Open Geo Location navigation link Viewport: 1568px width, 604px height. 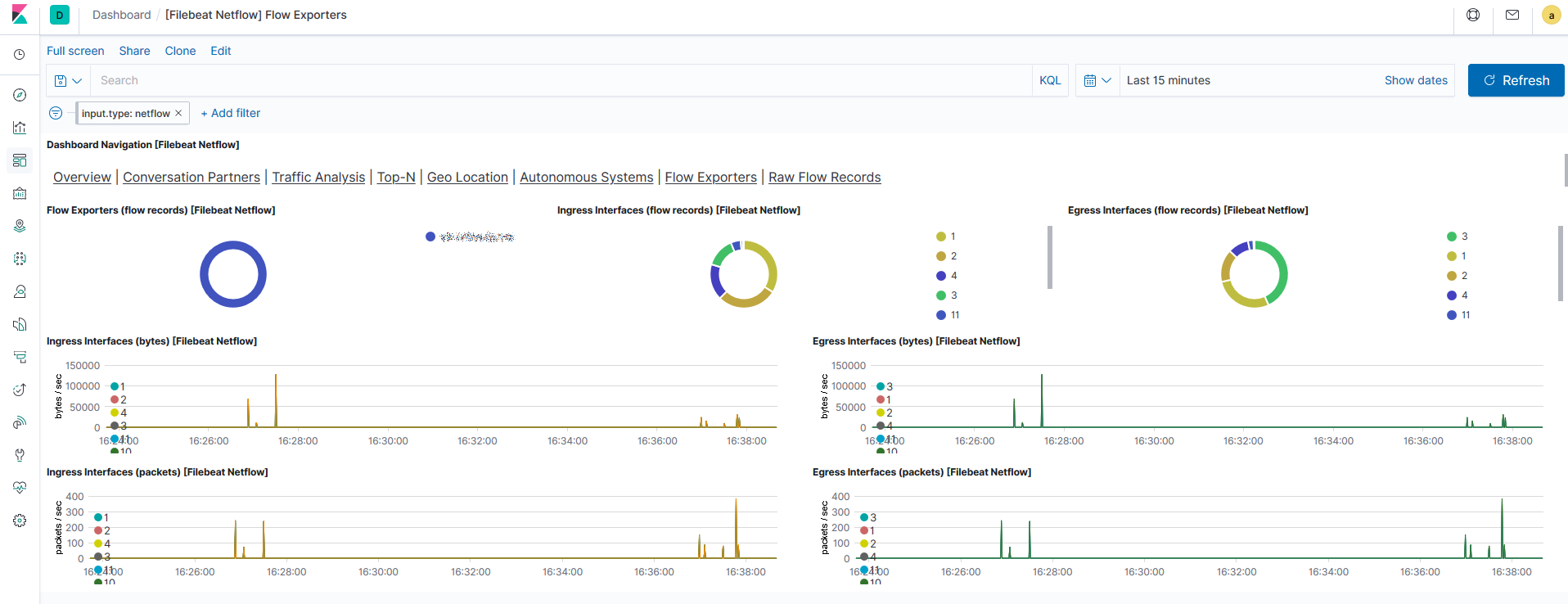click(x=467, y=177)
